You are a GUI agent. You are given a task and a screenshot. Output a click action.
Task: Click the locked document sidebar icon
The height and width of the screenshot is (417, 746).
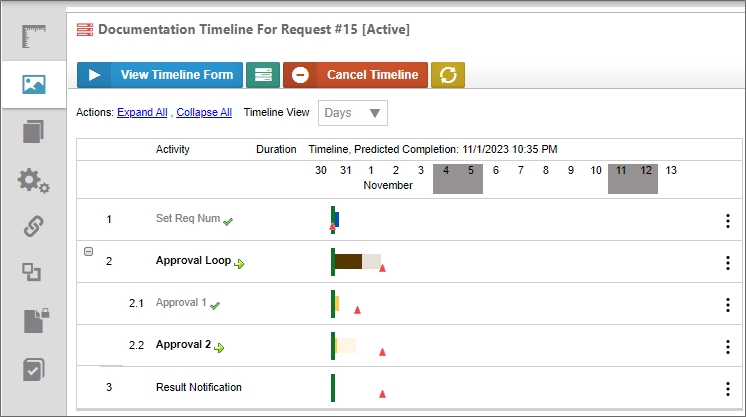coord(34,320)
